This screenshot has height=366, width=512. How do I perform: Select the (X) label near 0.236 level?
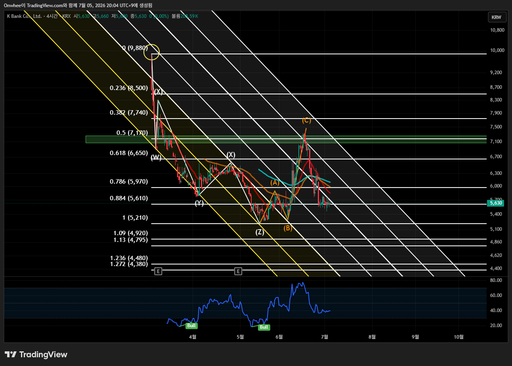click(x=158, y=92)
